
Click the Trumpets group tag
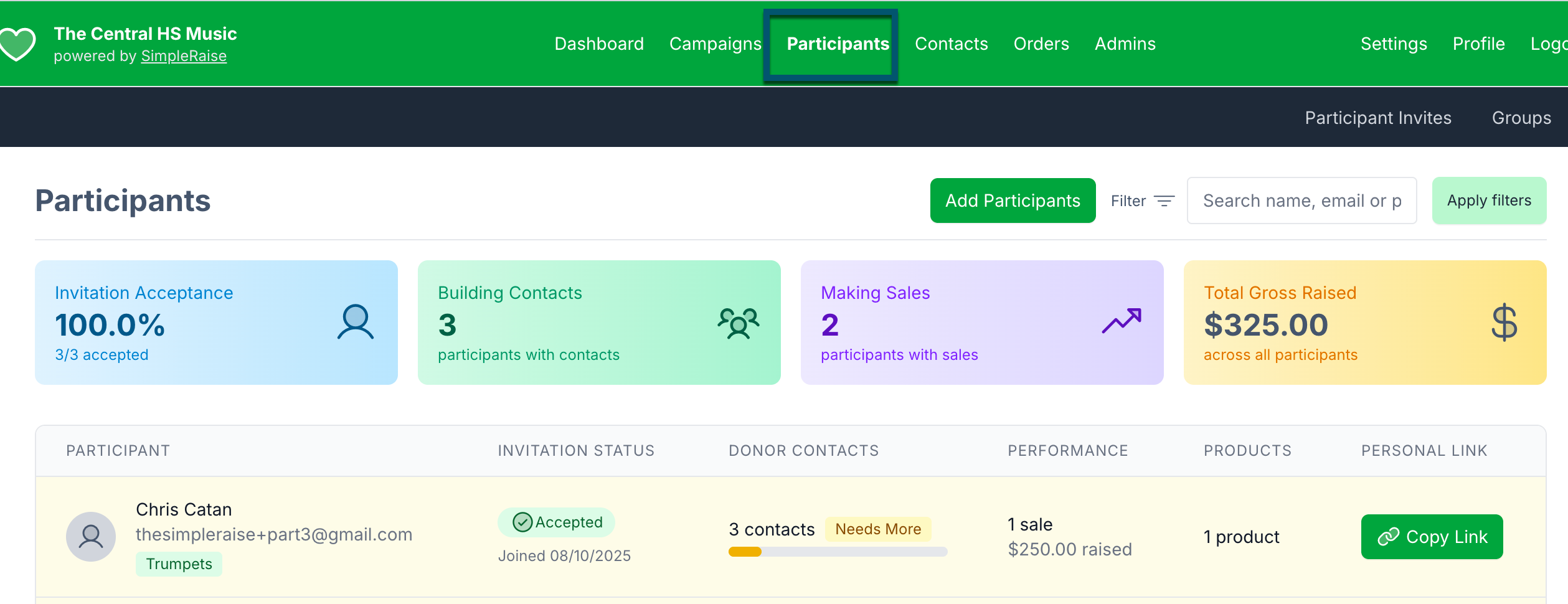[179, 564]
